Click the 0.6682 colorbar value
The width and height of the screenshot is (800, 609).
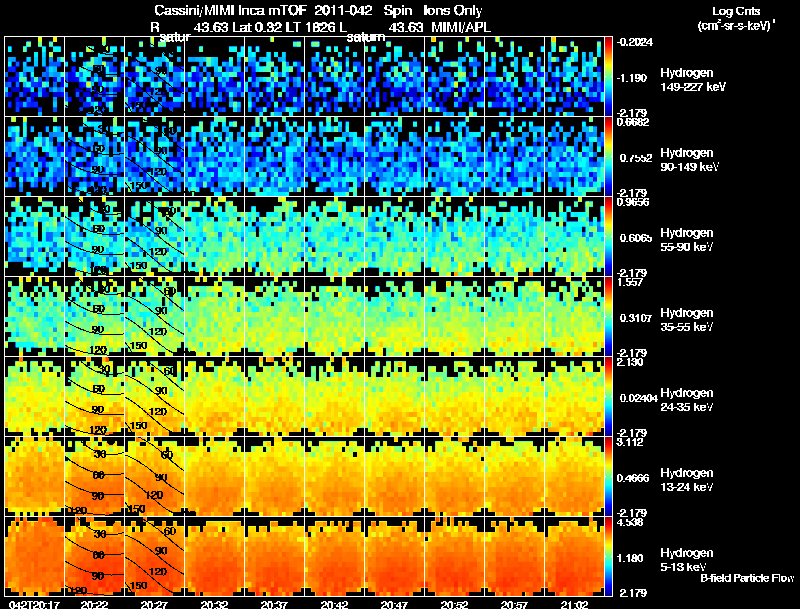(633, 122)
